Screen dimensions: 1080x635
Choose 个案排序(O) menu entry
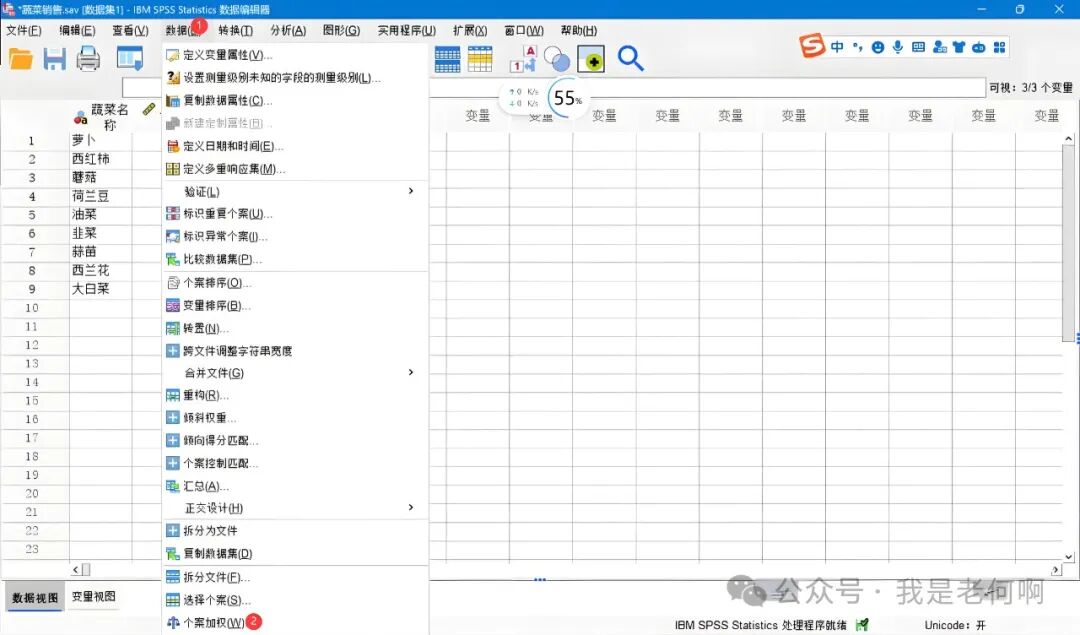[x=295, y=283]
